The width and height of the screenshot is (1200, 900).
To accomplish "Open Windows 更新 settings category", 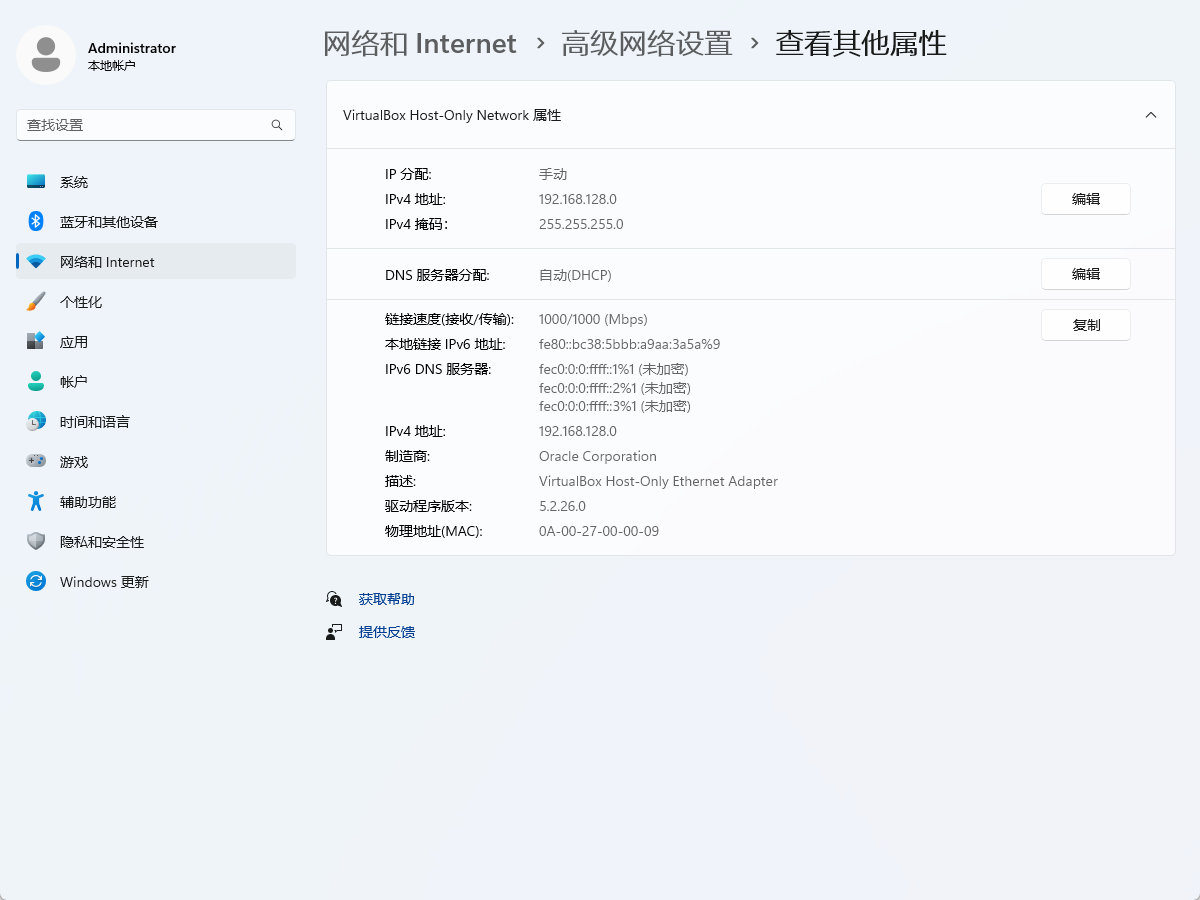I will click(x=156, y=582).
